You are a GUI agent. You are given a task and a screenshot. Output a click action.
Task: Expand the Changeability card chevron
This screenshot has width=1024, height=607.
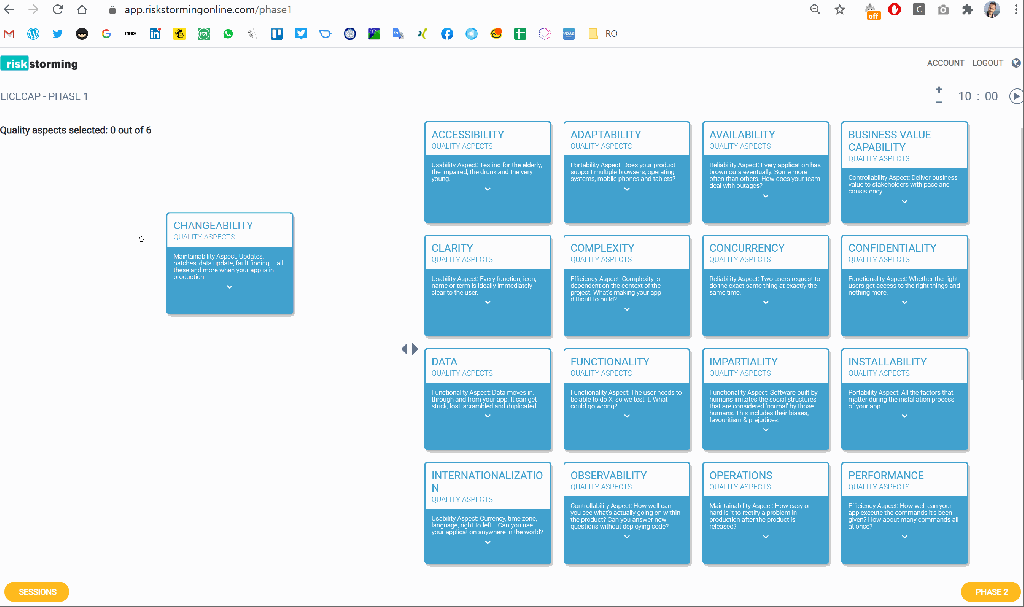(x=230, y=287)
